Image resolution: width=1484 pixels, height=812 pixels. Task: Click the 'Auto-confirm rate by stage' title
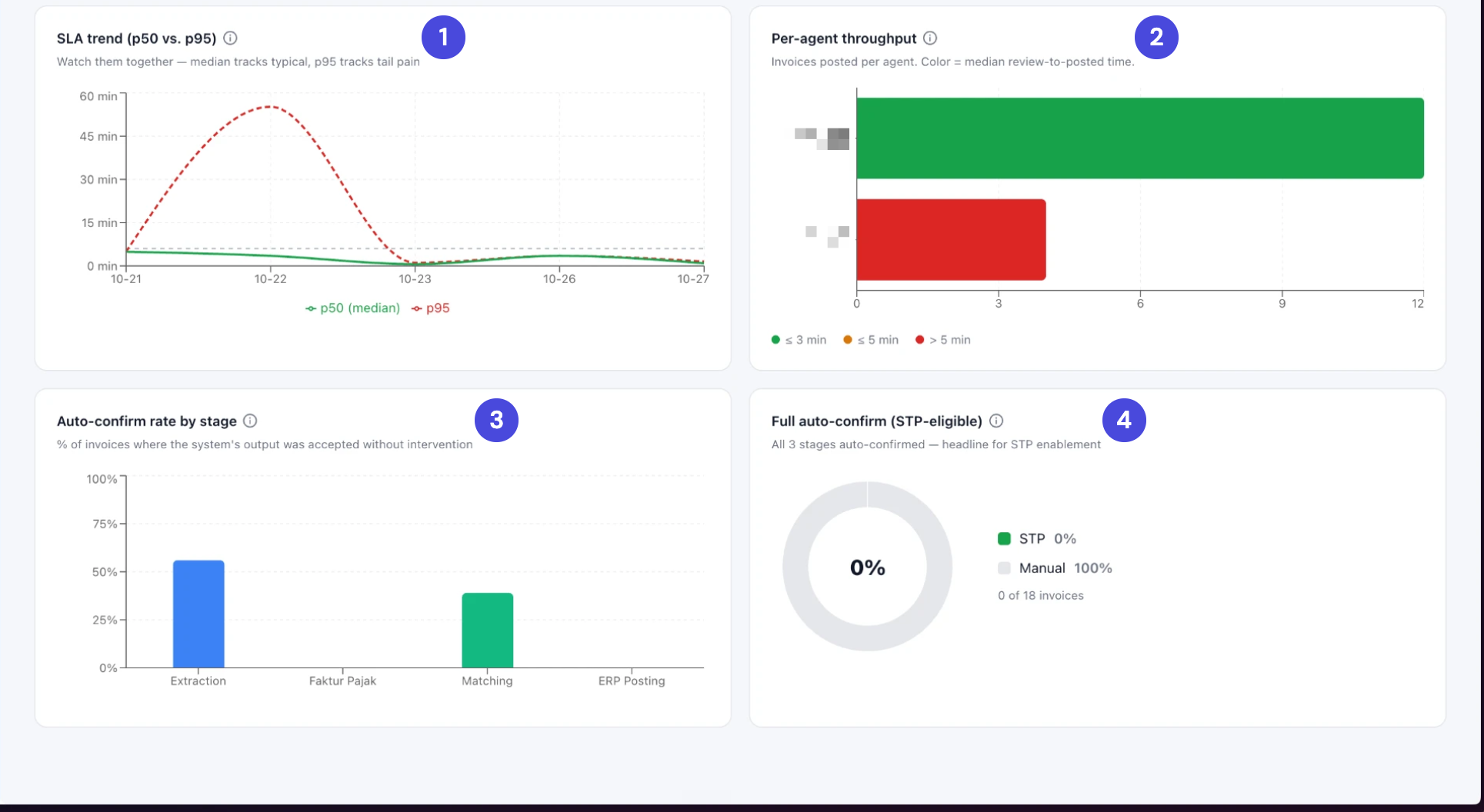[x=147, y=421]
